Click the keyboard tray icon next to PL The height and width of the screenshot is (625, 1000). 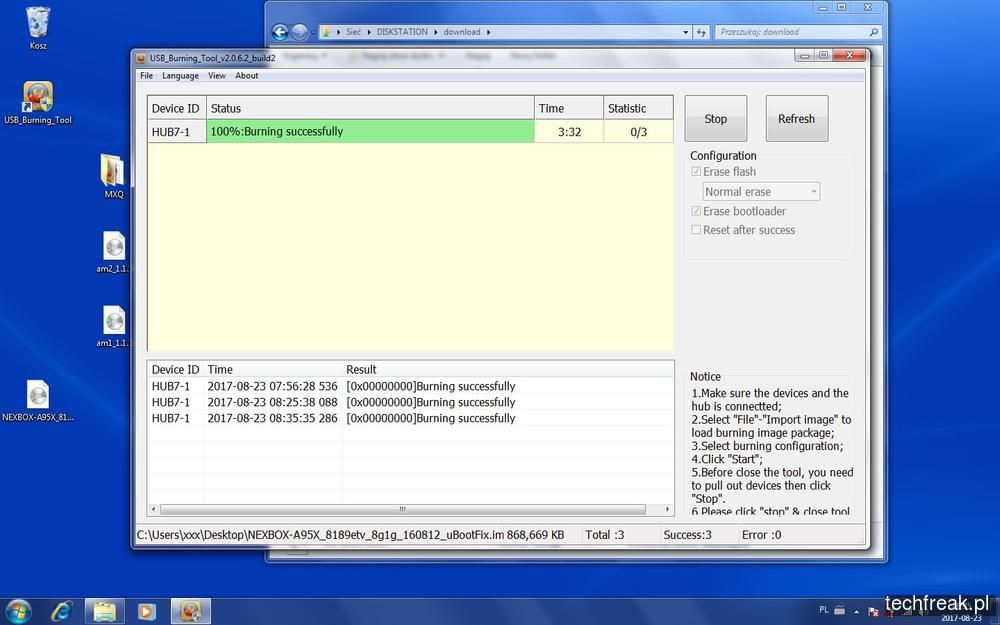coord(839,610)
